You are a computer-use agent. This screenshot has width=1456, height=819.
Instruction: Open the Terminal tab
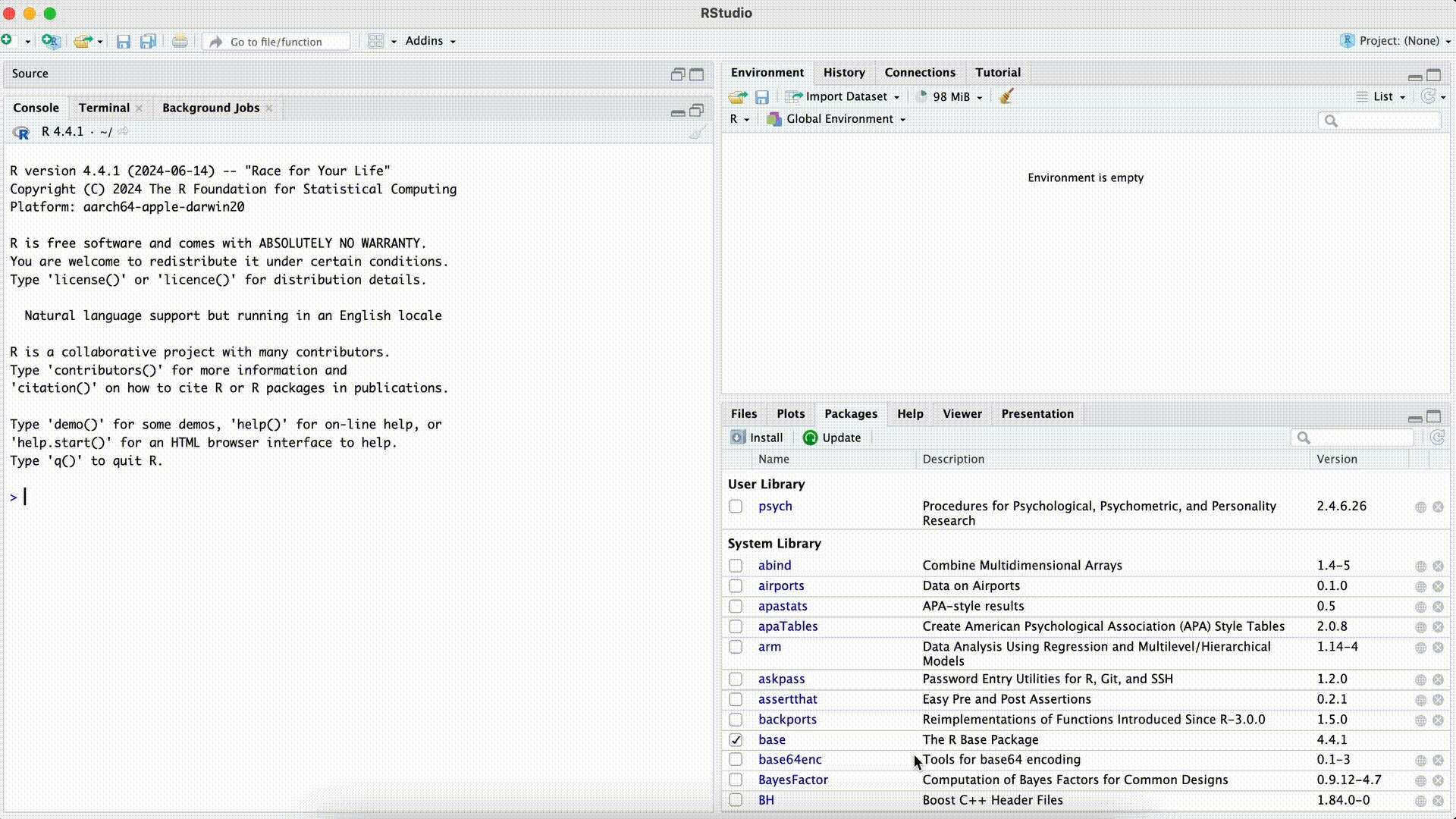coord(104,108)
